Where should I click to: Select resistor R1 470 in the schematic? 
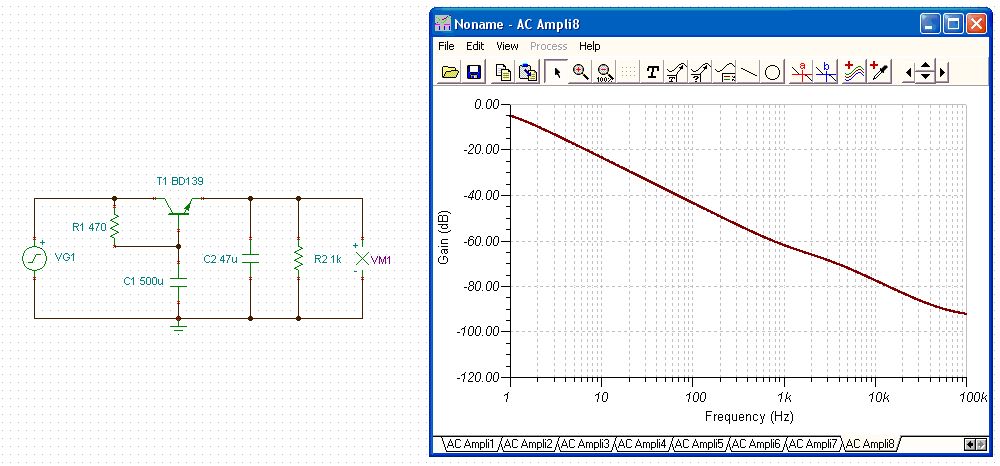115,228
